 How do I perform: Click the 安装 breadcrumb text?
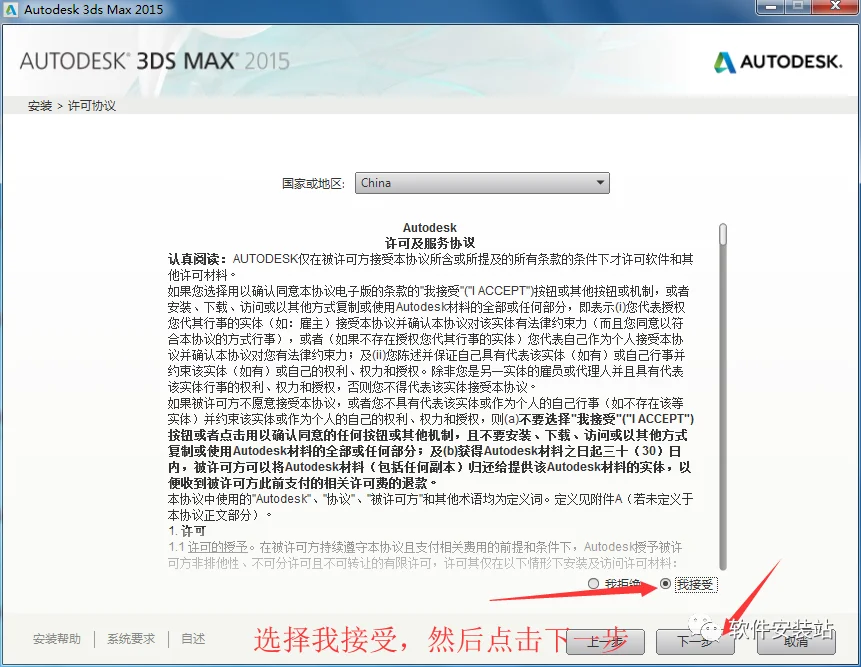(x=40, y=106)
